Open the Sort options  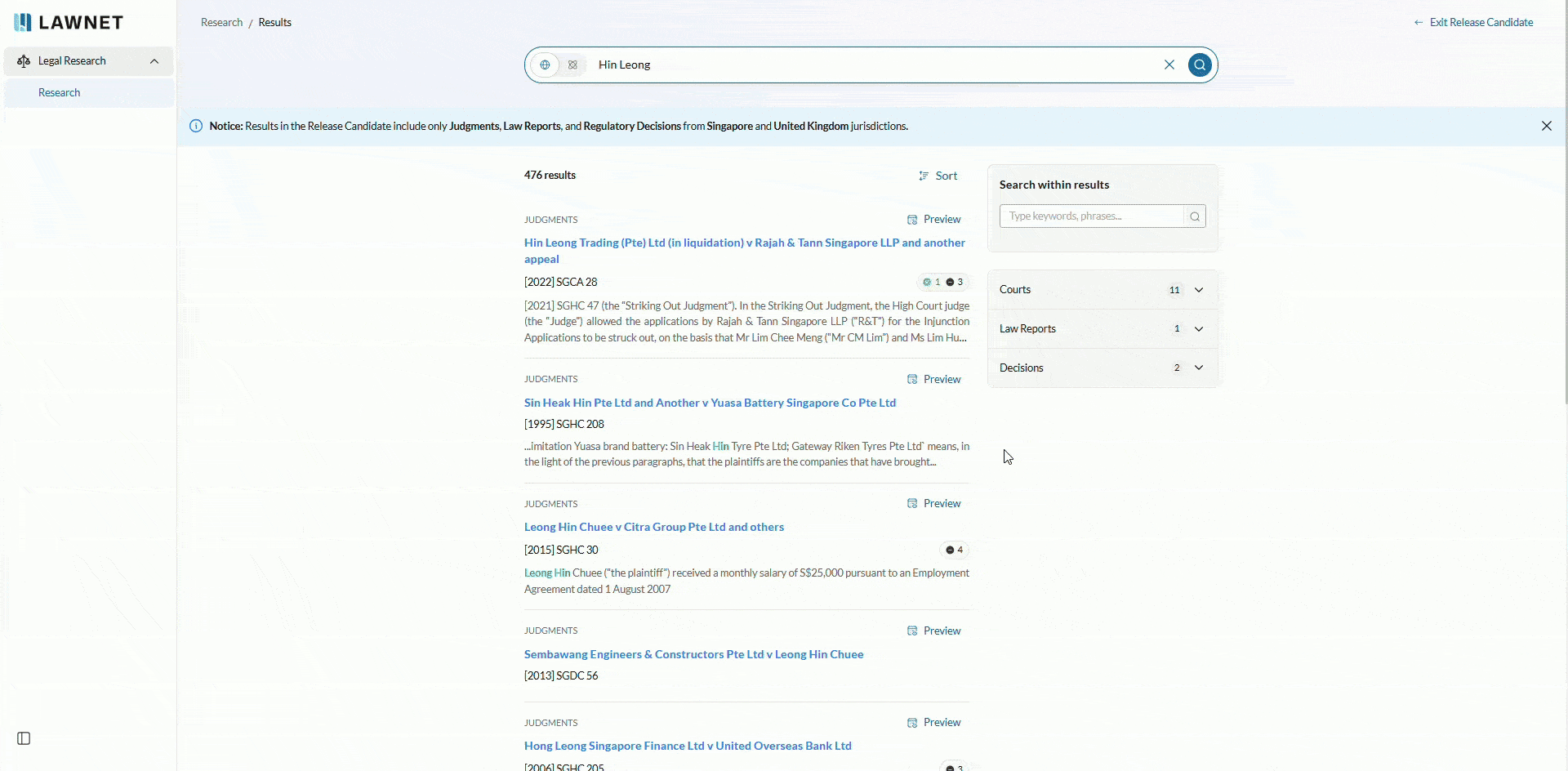point(938,176)
